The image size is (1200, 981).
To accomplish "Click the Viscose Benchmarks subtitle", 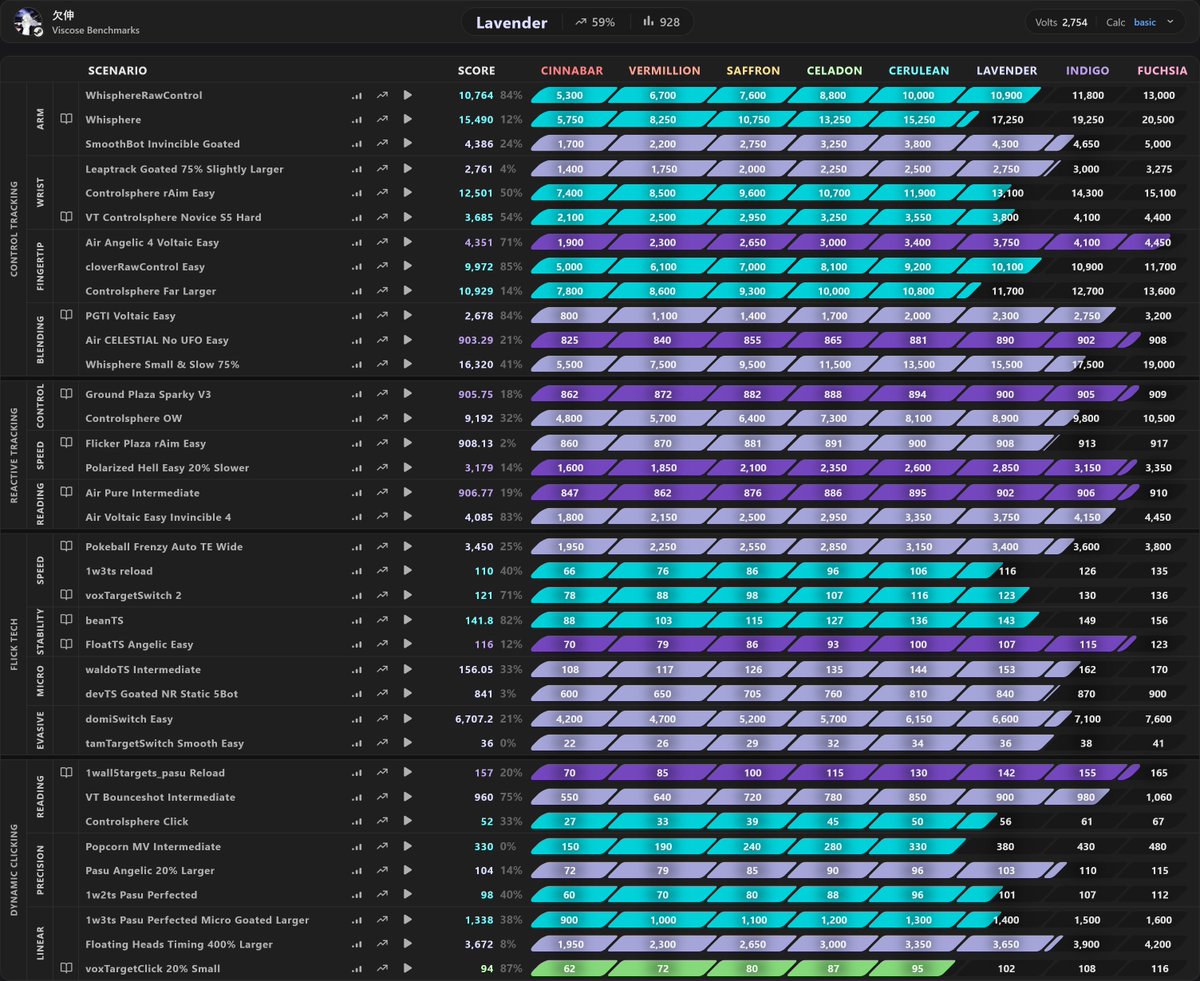I will (96, 31).
